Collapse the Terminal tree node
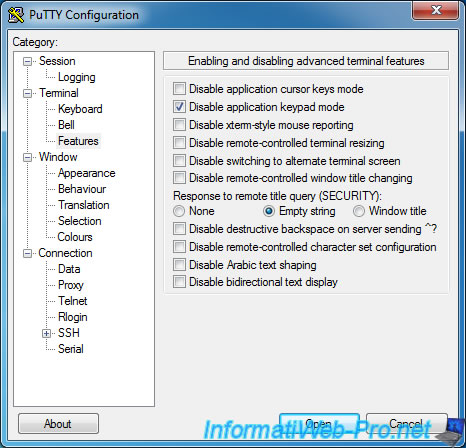Viewport: 466px width, 448px height. coord(27,93)
